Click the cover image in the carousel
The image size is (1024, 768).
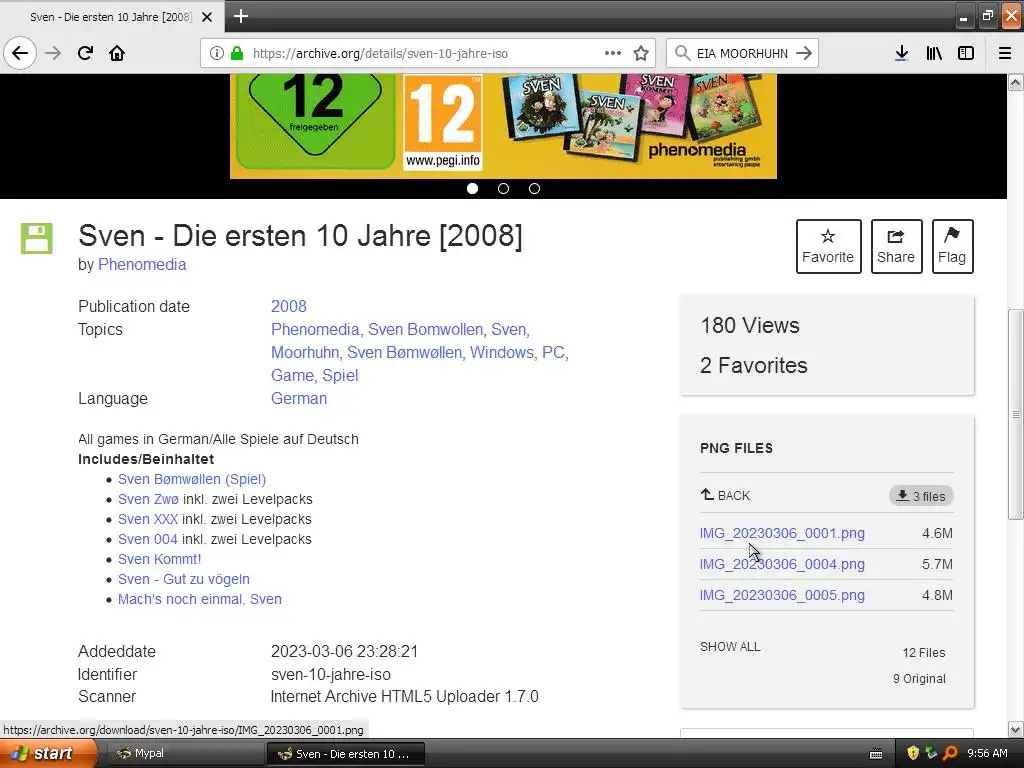point(503,125)
